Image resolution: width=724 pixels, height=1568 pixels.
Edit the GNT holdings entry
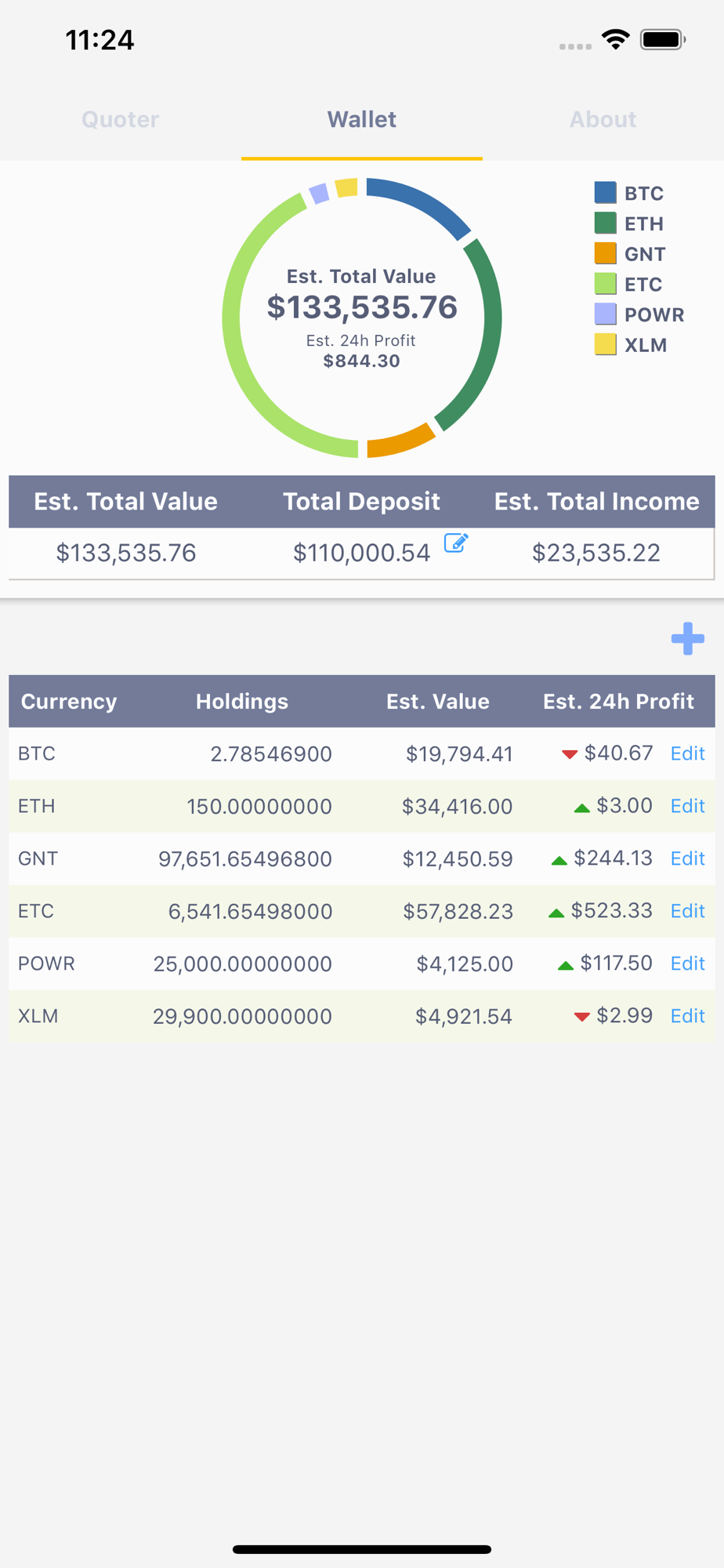pos(687,858)
